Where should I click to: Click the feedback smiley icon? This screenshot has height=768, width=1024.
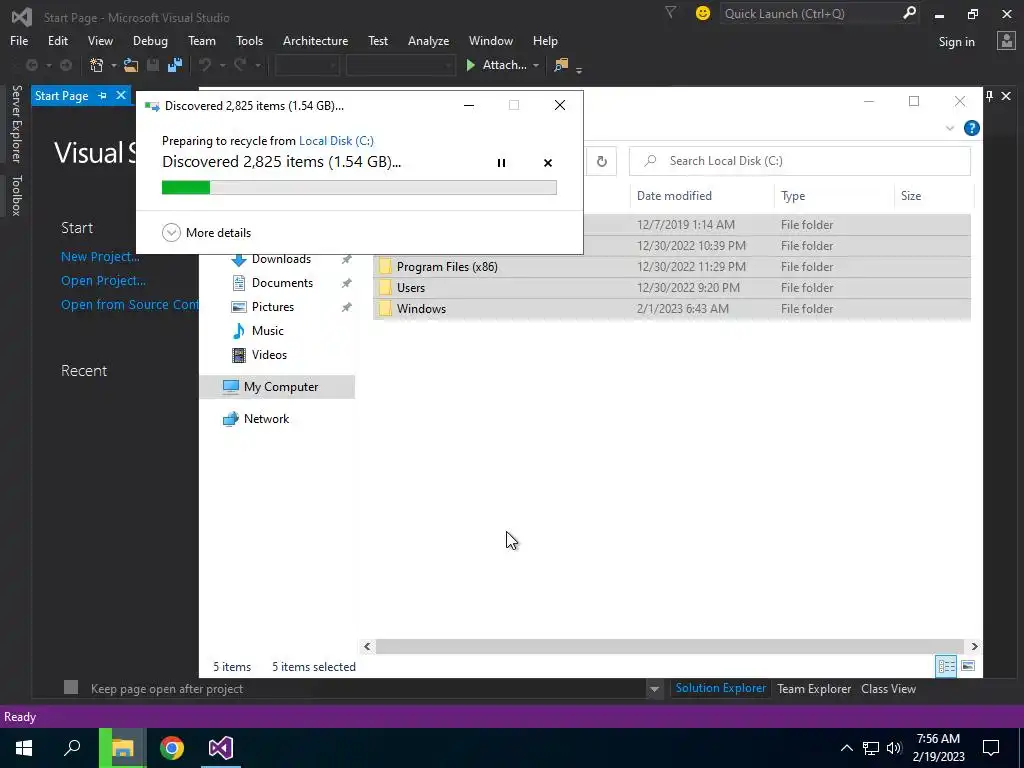pyautogui.click(x=703, y=14)
